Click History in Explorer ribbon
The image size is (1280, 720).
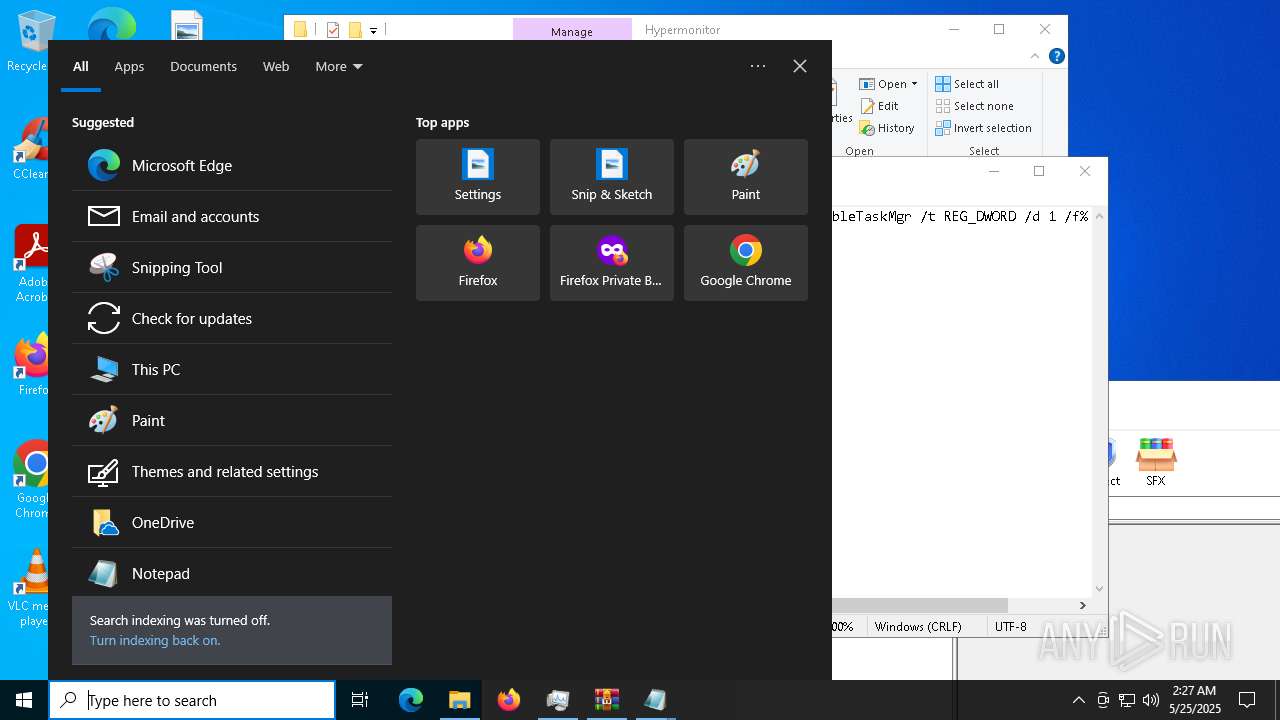[x=887, y=128]
